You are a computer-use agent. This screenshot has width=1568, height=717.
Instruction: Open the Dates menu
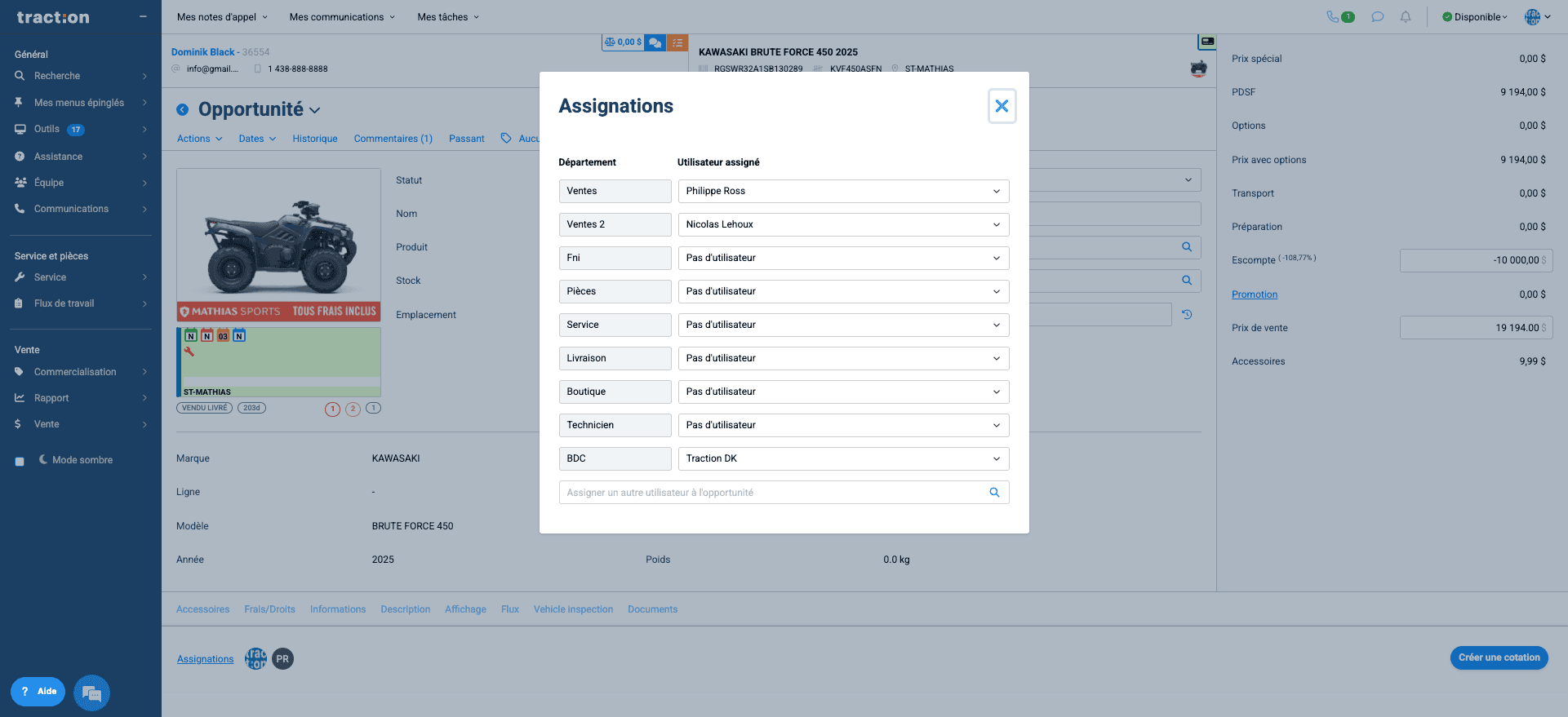(x=257, y=139)
